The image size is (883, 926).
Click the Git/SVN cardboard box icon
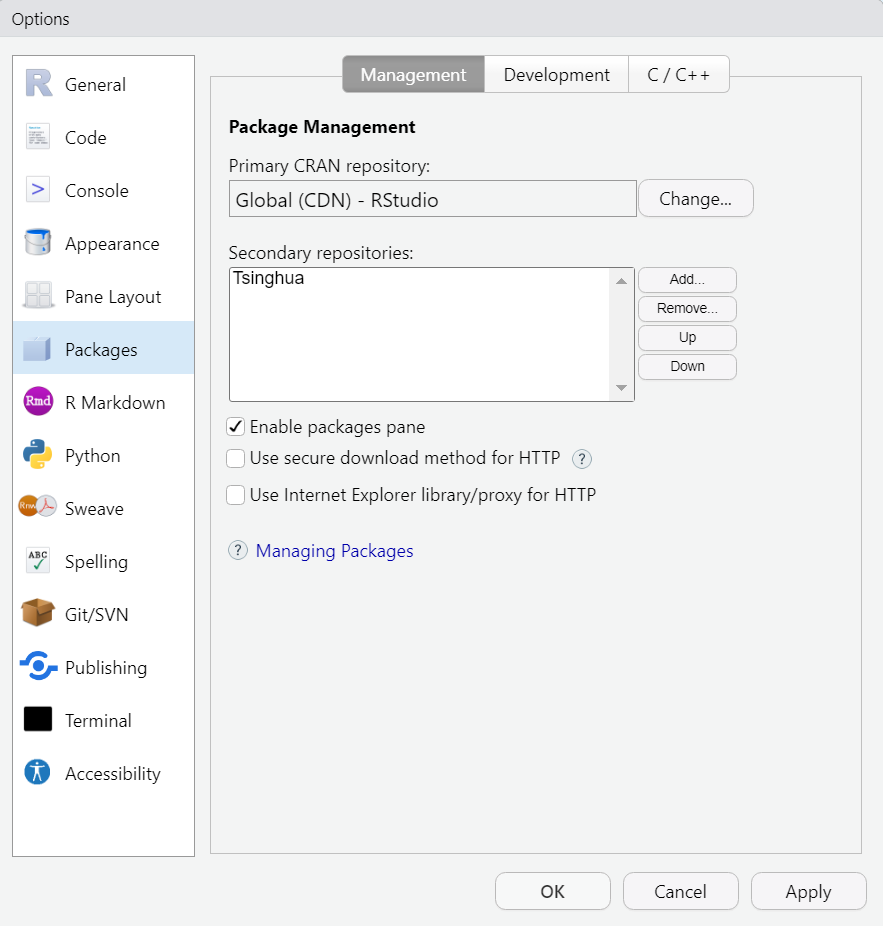38,612
